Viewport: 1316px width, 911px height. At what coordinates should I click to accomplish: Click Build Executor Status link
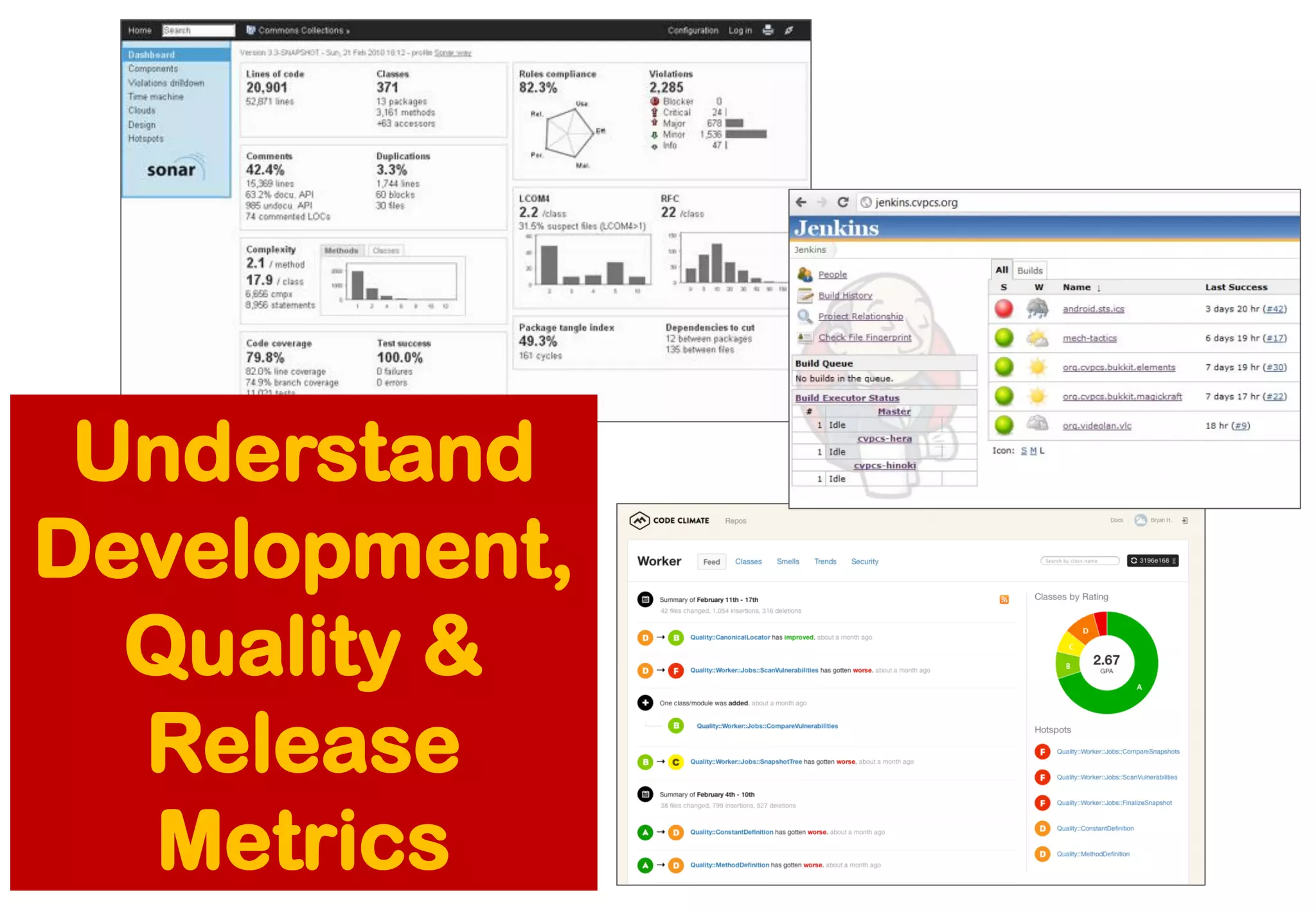[847, 398]
